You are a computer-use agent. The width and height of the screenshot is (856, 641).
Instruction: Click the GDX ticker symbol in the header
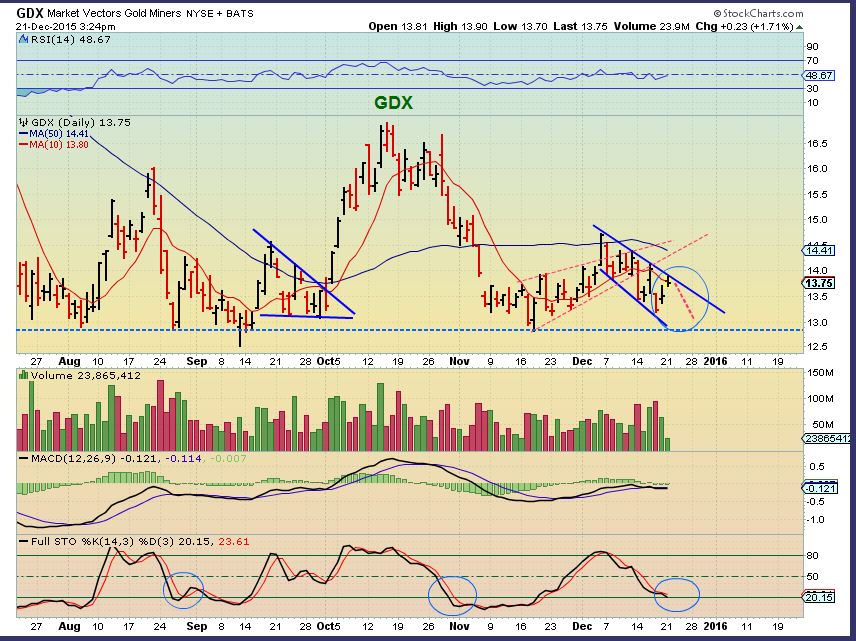tap(30, 13)
